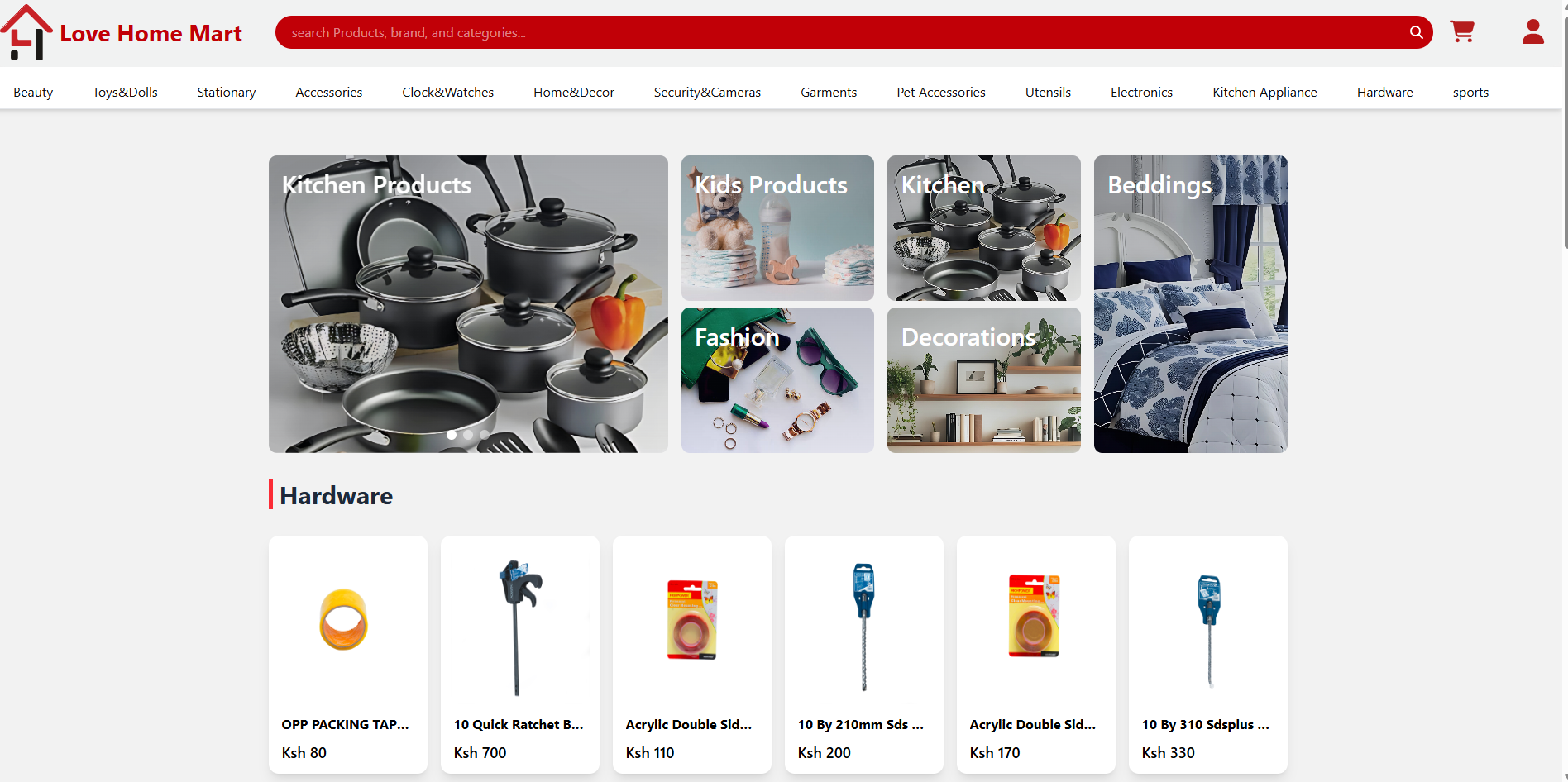Click the Ksh 110 acrylic tape image
1568x782 pixels.
692,620
